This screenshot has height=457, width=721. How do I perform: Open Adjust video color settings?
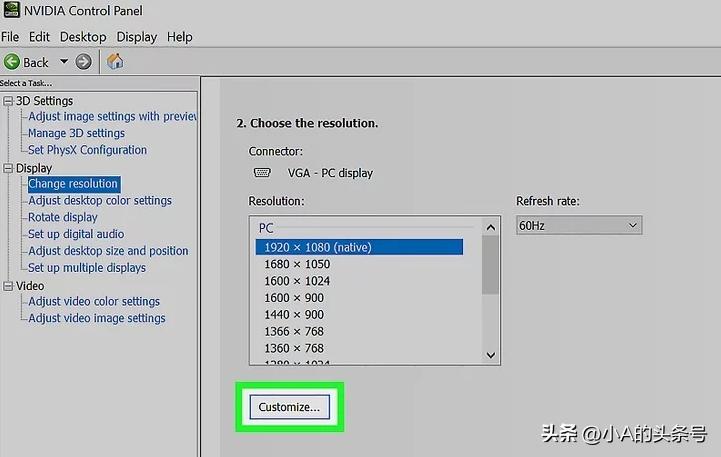(94, 301)
